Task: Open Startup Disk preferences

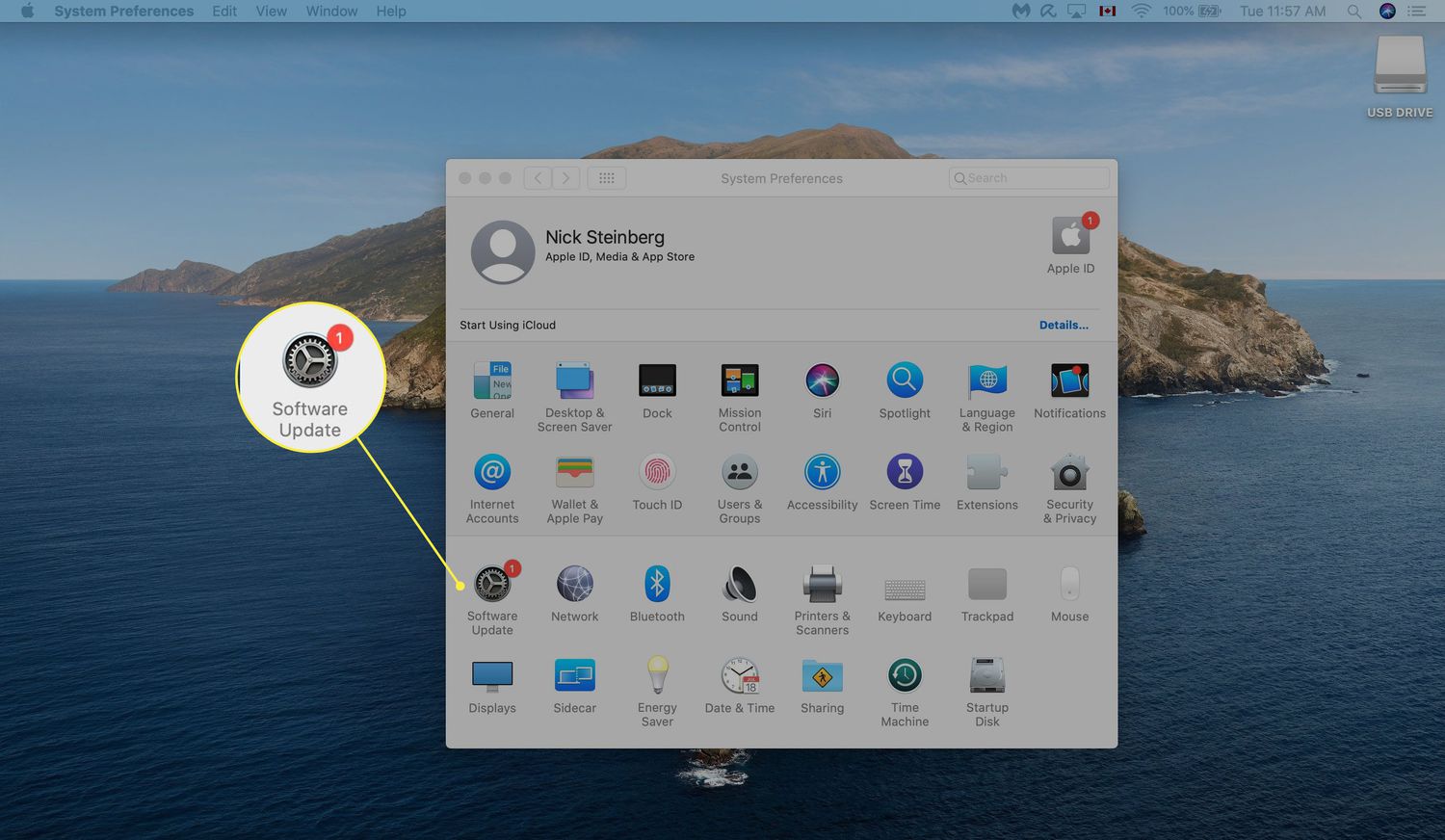Action: [x=987, y=676]
